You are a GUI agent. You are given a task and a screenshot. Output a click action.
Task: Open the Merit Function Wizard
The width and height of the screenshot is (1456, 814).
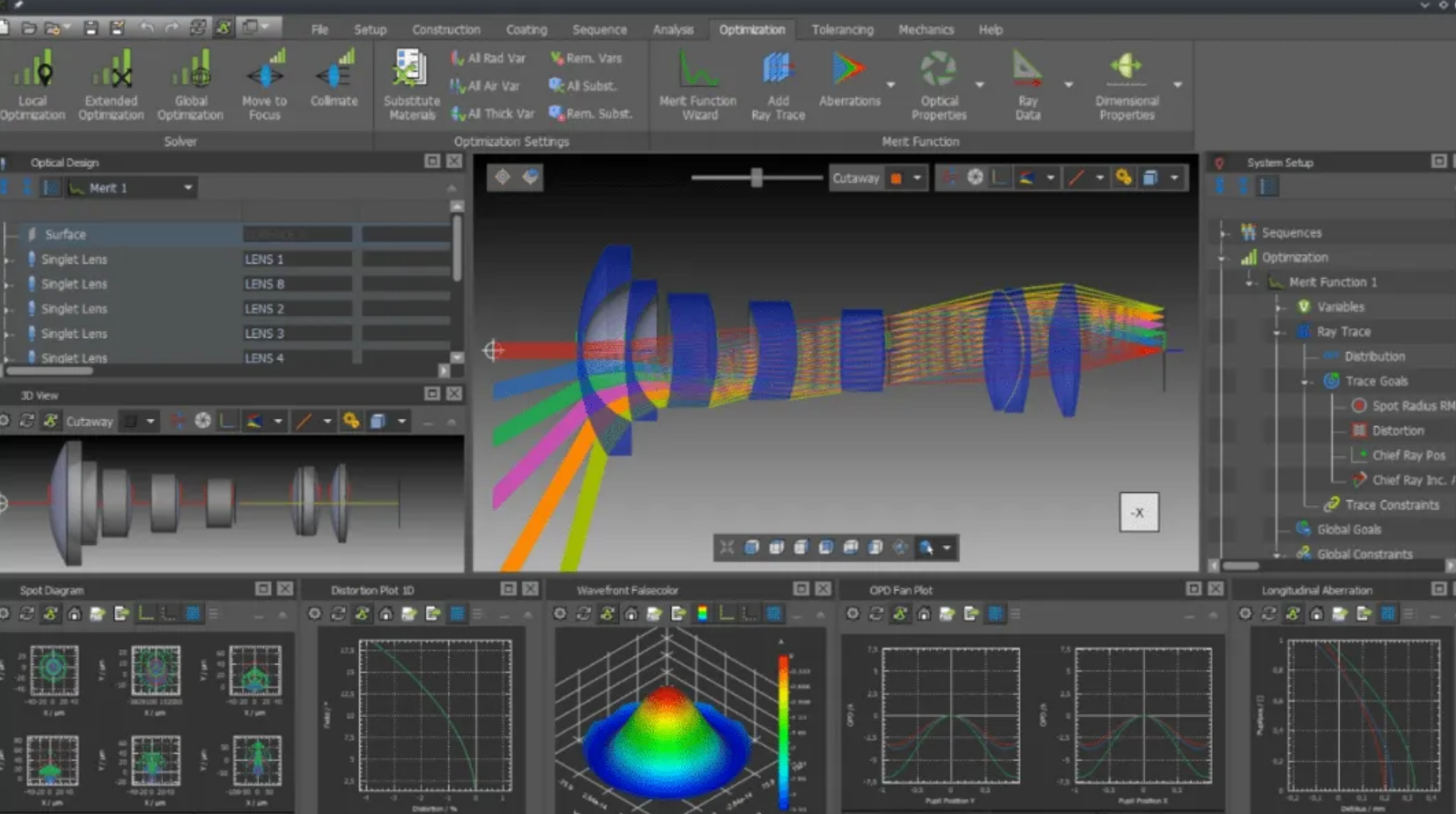tap(698, 85)
